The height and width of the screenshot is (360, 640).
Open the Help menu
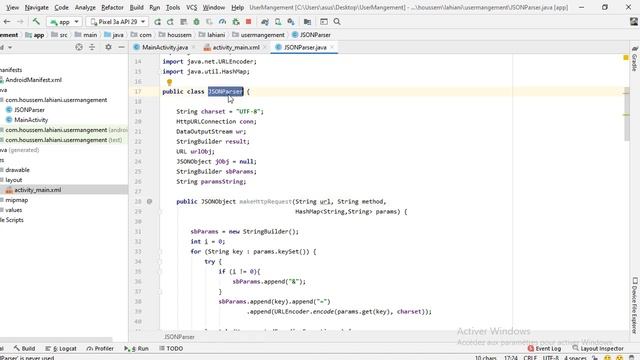coord(237,7)
